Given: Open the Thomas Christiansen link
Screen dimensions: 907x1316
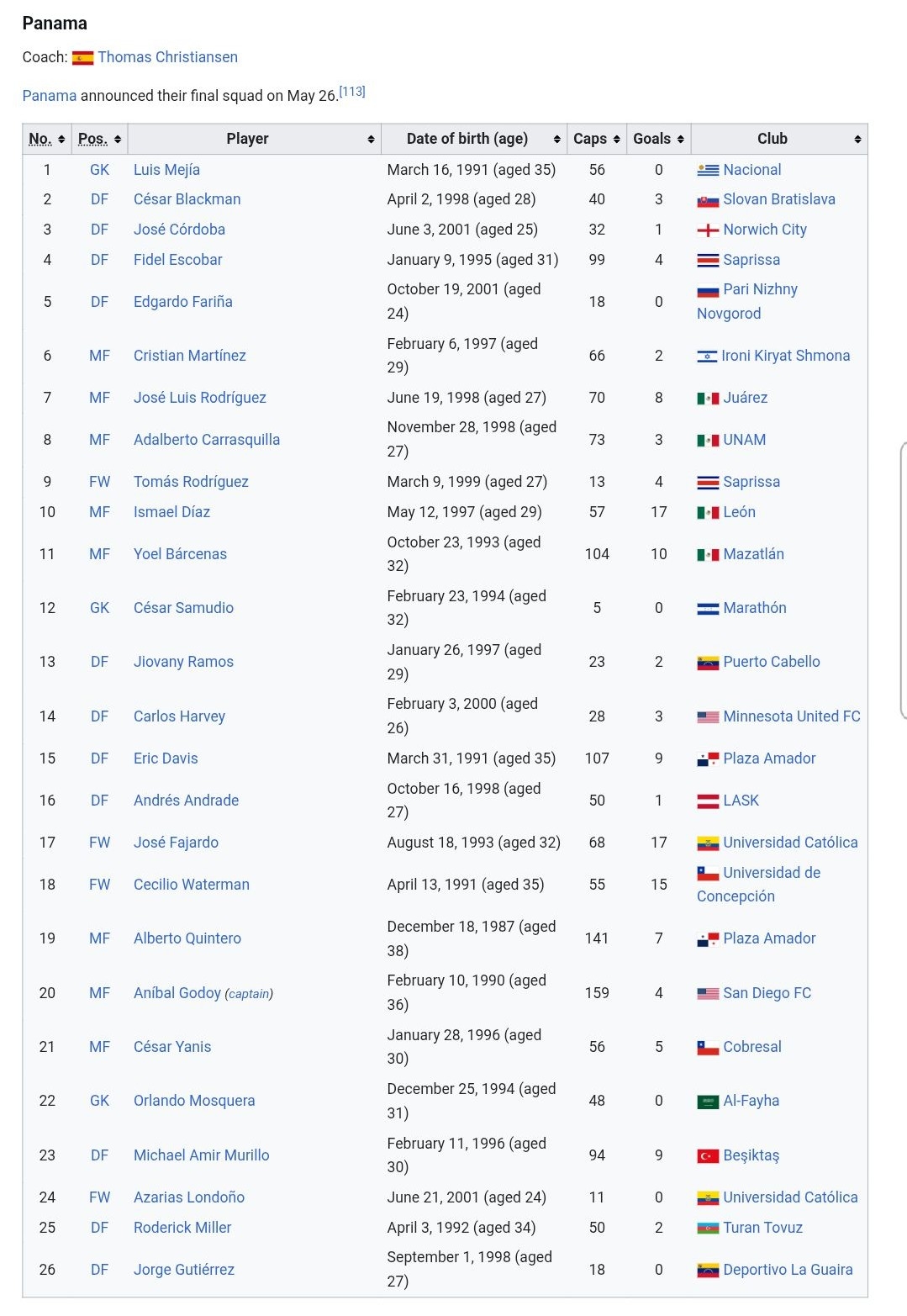Looking at the screenshot, I should point(167,57).
